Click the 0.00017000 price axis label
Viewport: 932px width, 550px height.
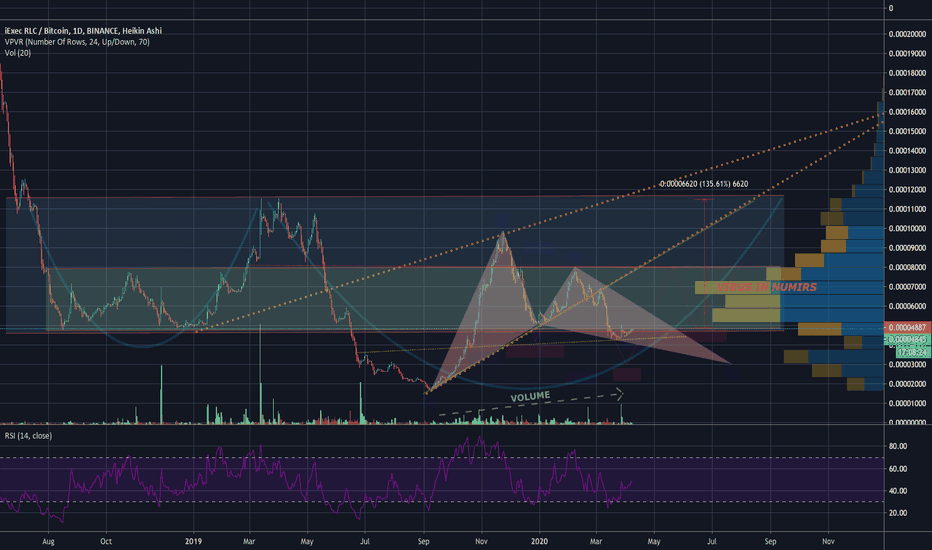click(907, 93)
